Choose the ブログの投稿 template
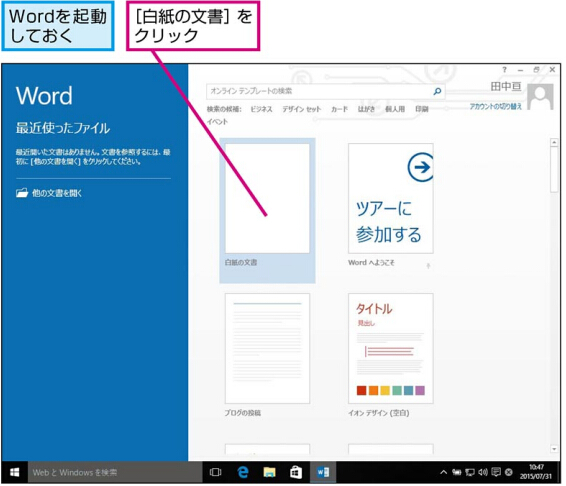Viewport: 566px width, 486px height. coord(267,348)
